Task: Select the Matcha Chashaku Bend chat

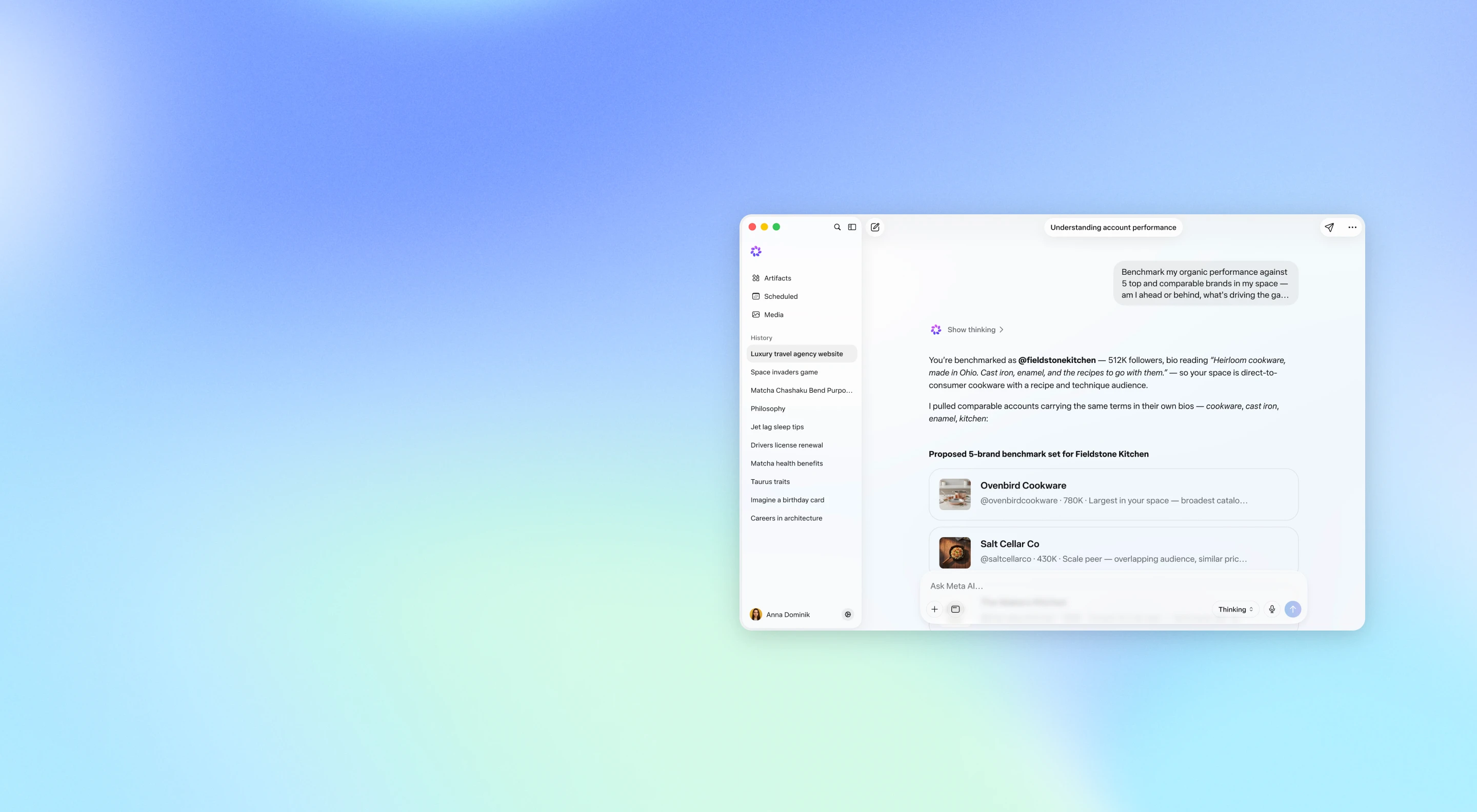Action: (x=802, y=390)
